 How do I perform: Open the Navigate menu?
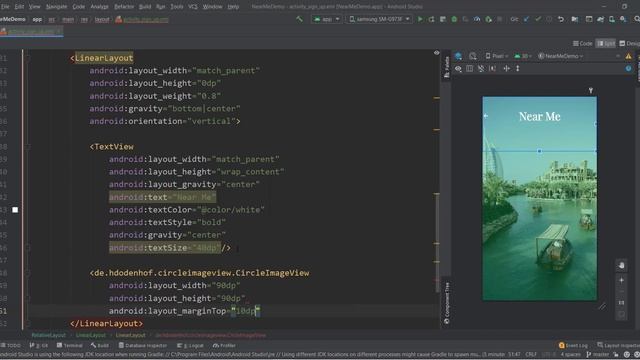pos(56,7)
